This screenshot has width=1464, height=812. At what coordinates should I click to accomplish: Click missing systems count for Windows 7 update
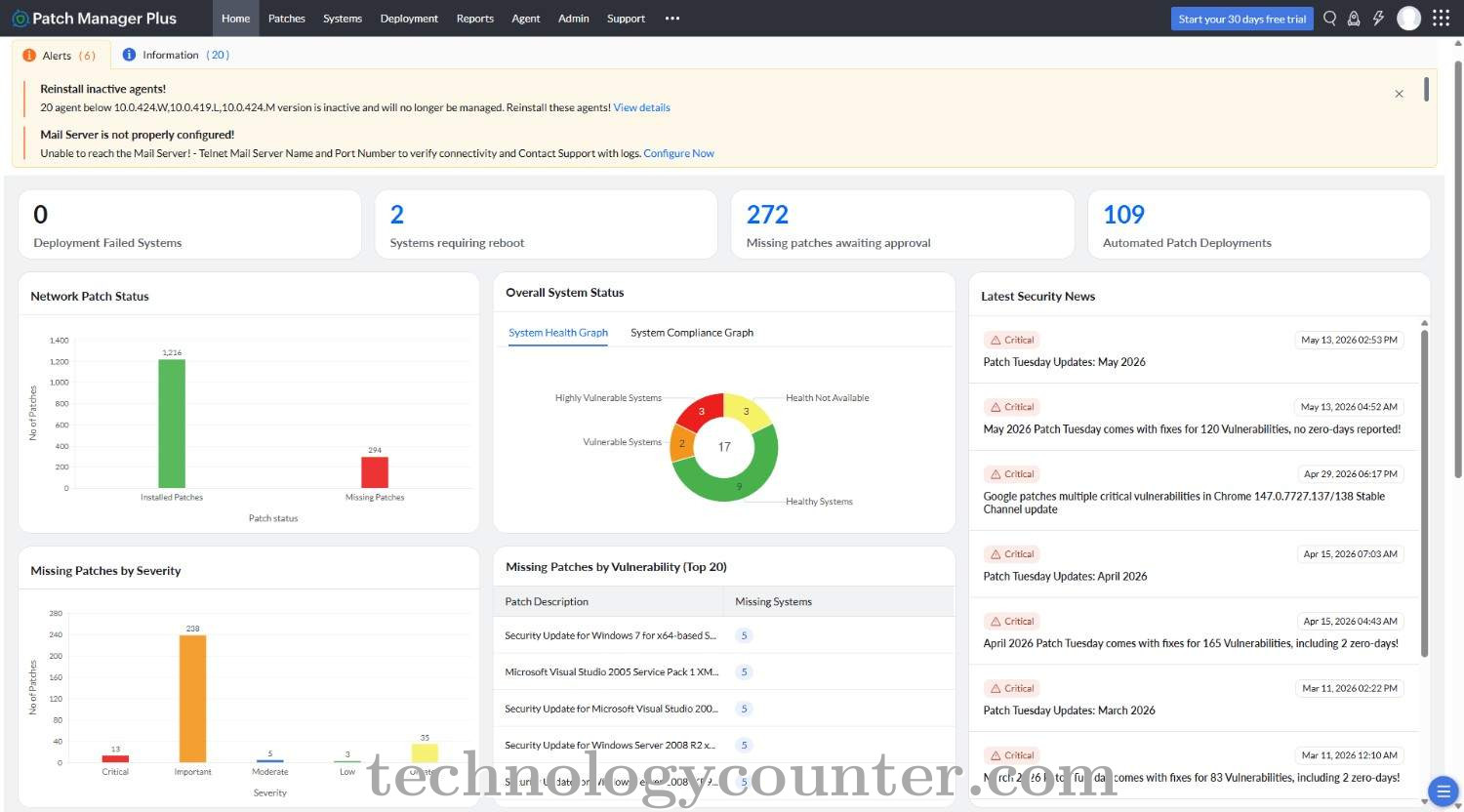[744, 635]
